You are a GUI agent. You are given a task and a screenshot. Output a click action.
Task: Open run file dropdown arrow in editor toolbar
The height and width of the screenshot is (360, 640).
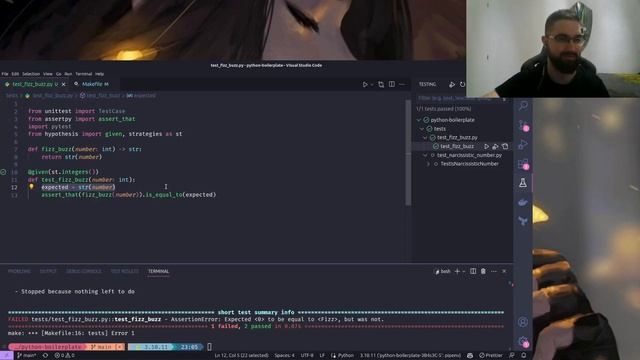pyautogui.click(x=372, y=84)
